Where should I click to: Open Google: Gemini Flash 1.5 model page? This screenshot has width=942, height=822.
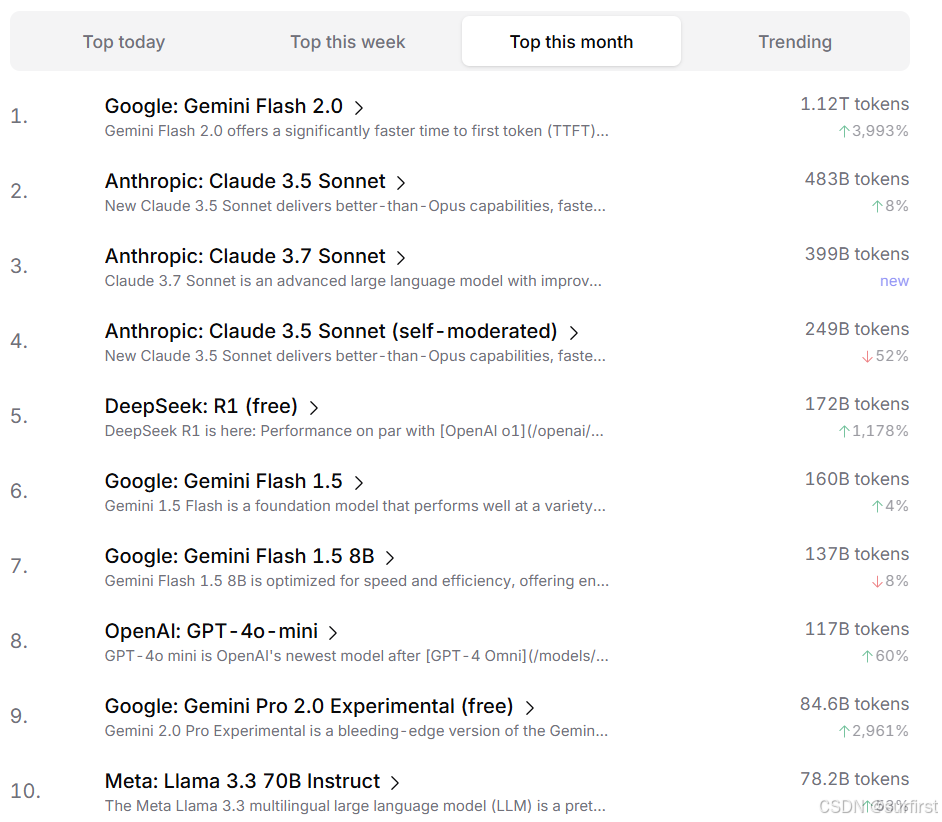point(223,481)
